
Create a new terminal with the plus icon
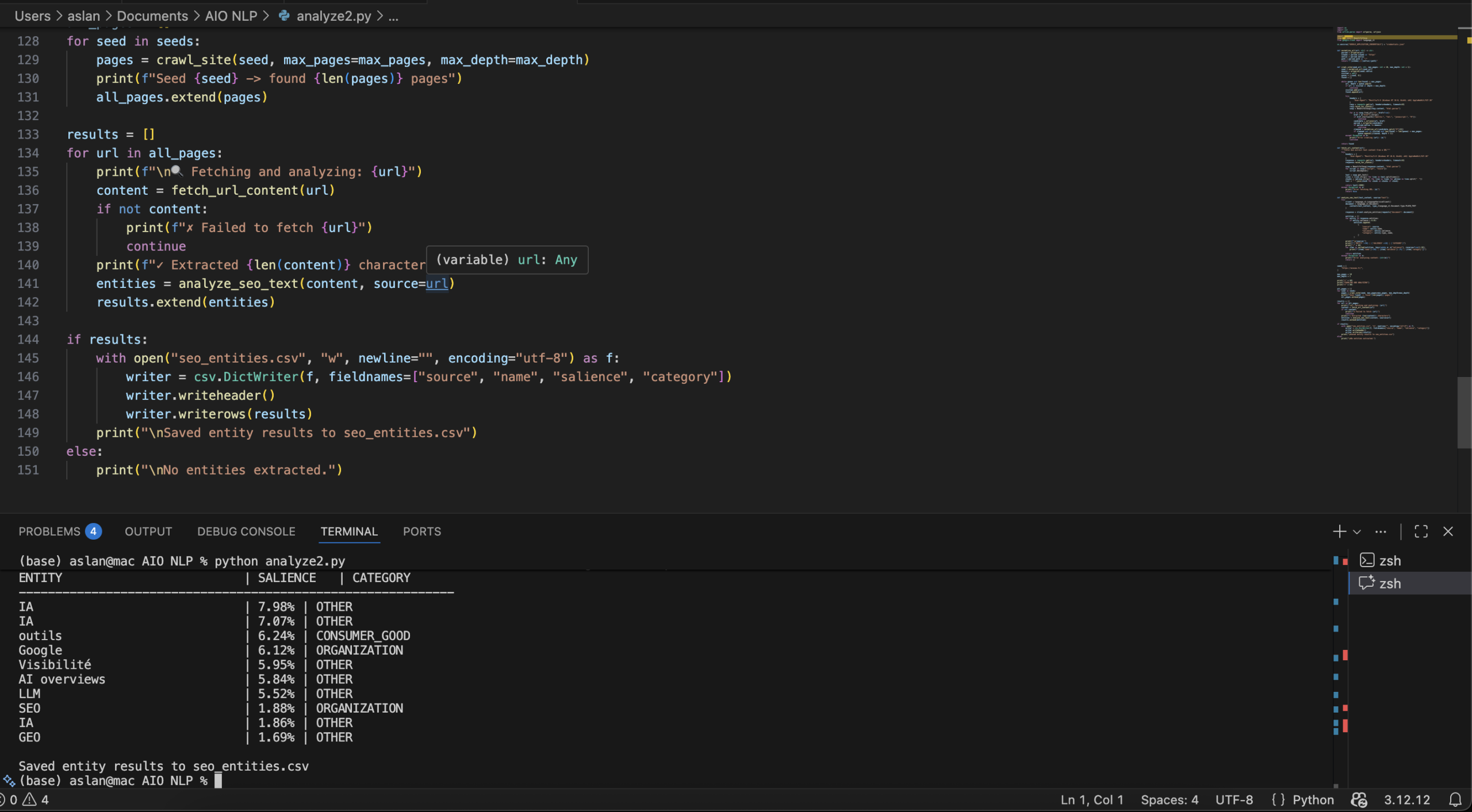point(1340,532)
